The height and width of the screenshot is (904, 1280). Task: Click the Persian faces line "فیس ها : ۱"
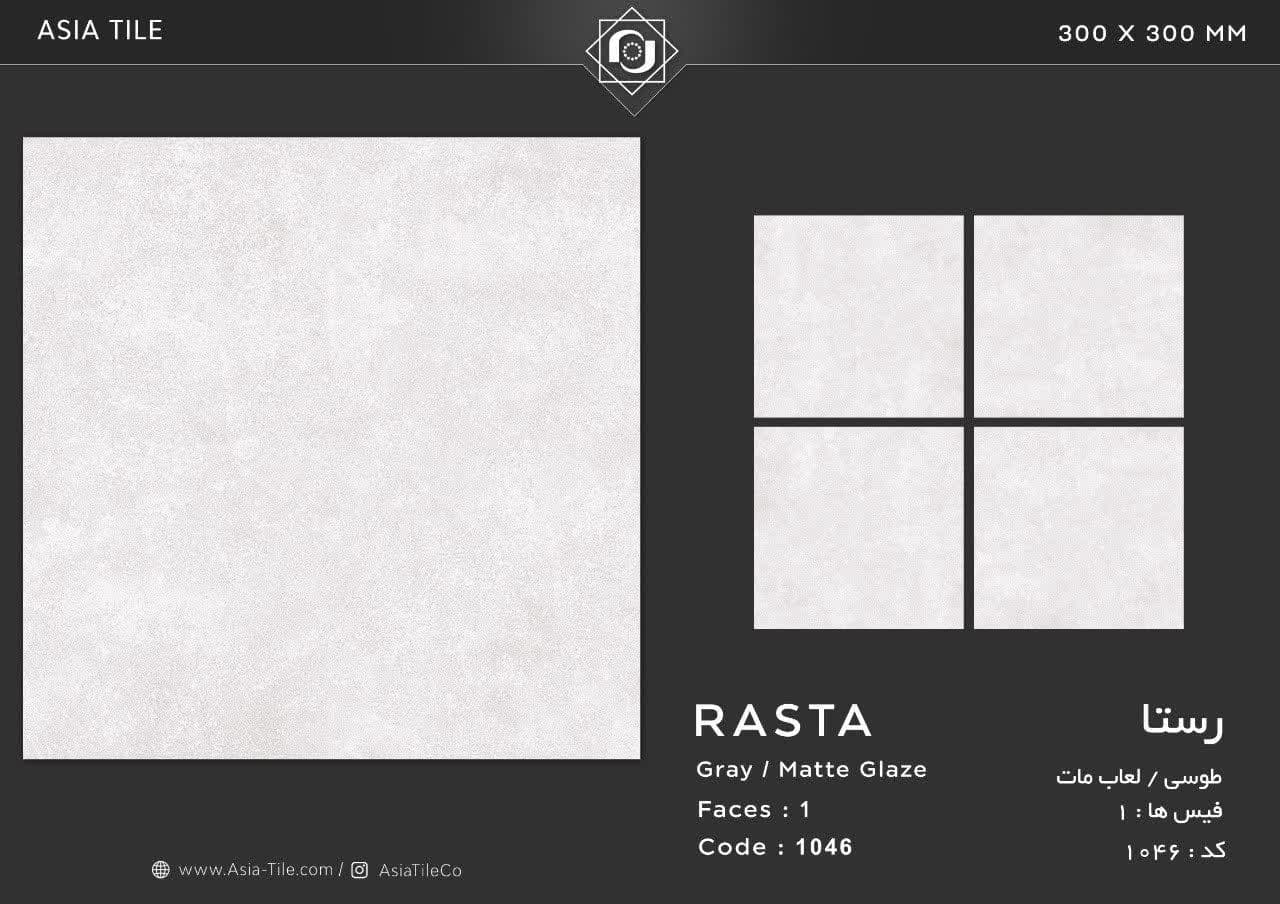point(1170,811)
